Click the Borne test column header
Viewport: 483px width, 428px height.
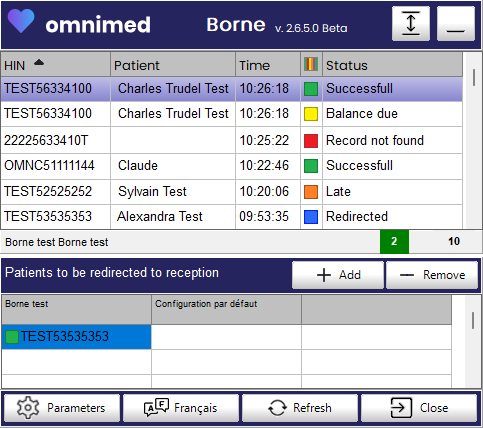(x=76, y=309)
